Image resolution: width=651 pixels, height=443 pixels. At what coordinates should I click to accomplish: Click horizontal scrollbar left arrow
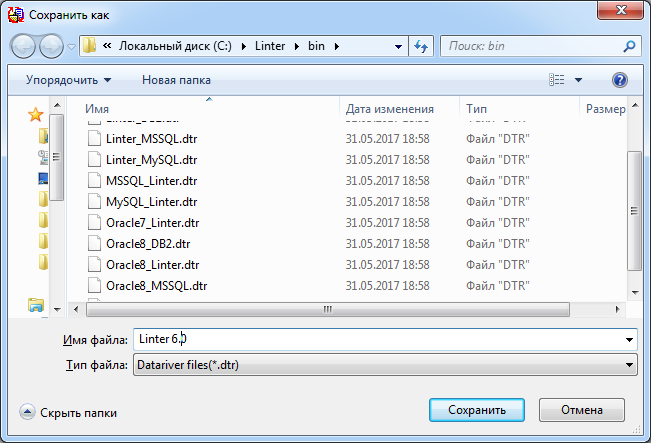[x=76, y=309]
